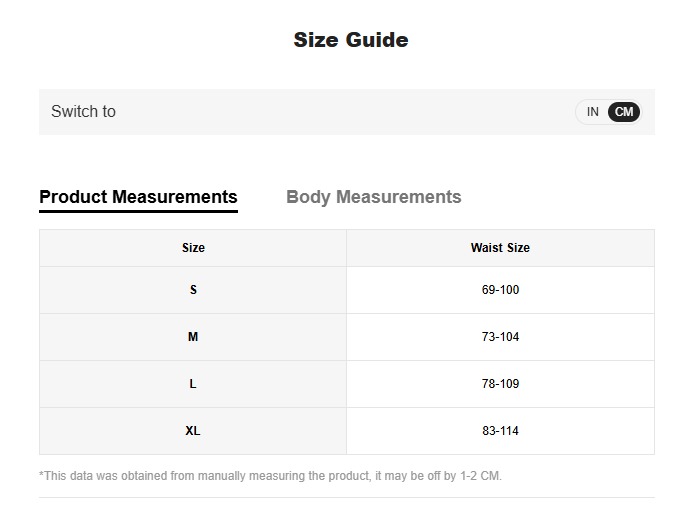Select the L size row label

(193, 384)
